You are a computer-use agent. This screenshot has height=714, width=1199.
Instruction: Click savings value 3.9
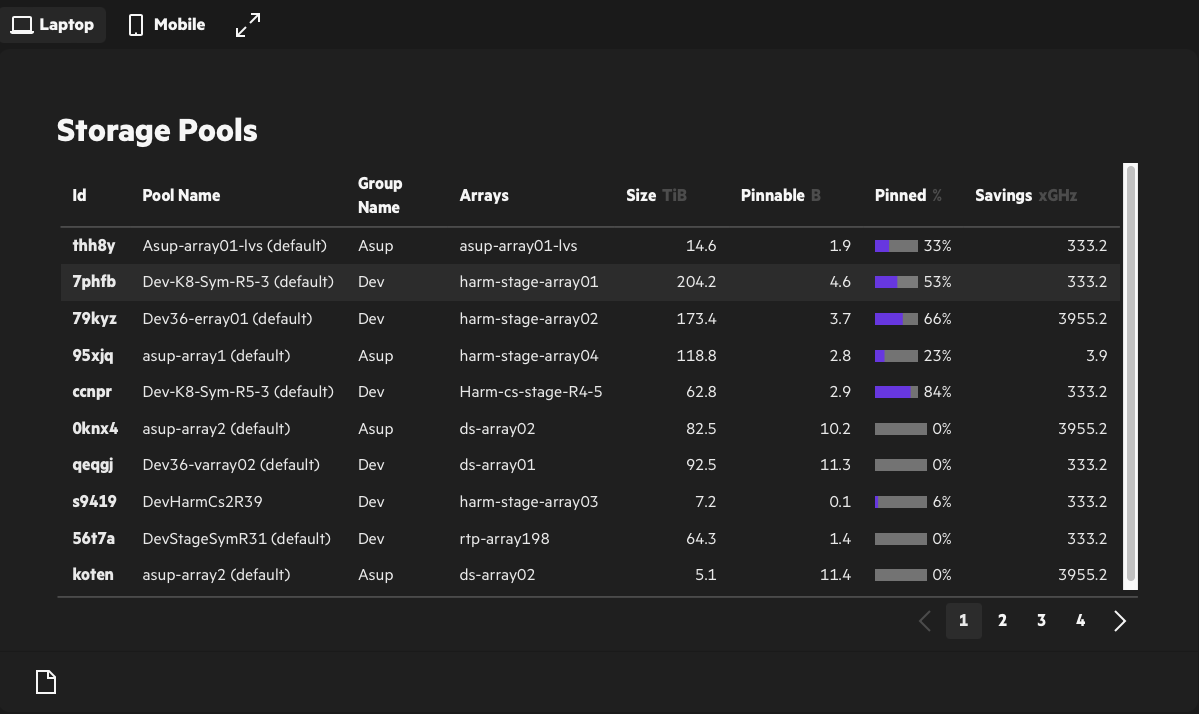(x=1097, y=355)
